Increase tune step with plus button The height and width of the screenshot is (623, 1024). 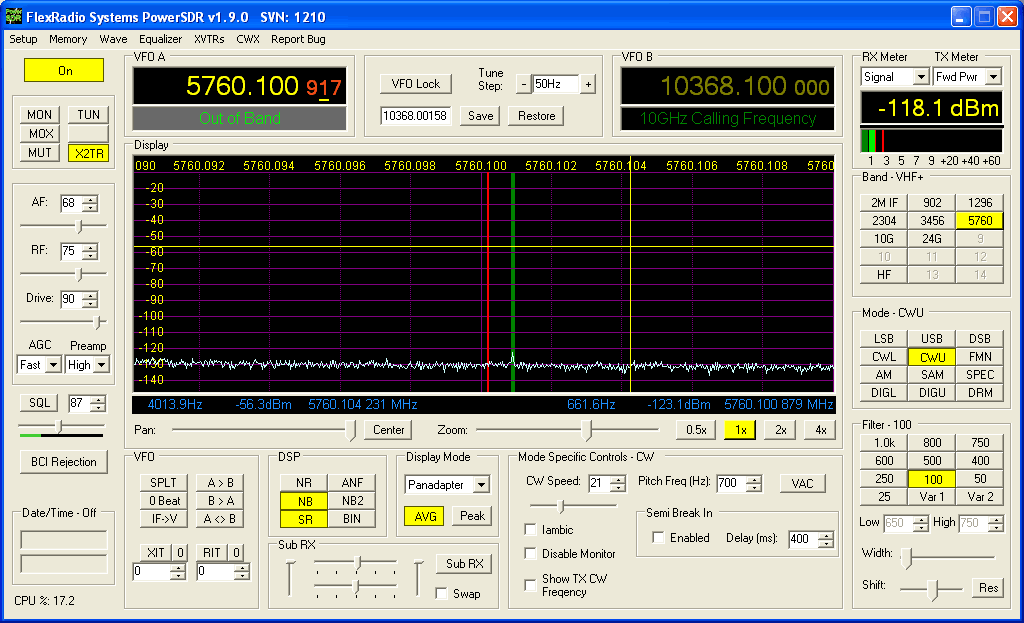pos(588,85)
